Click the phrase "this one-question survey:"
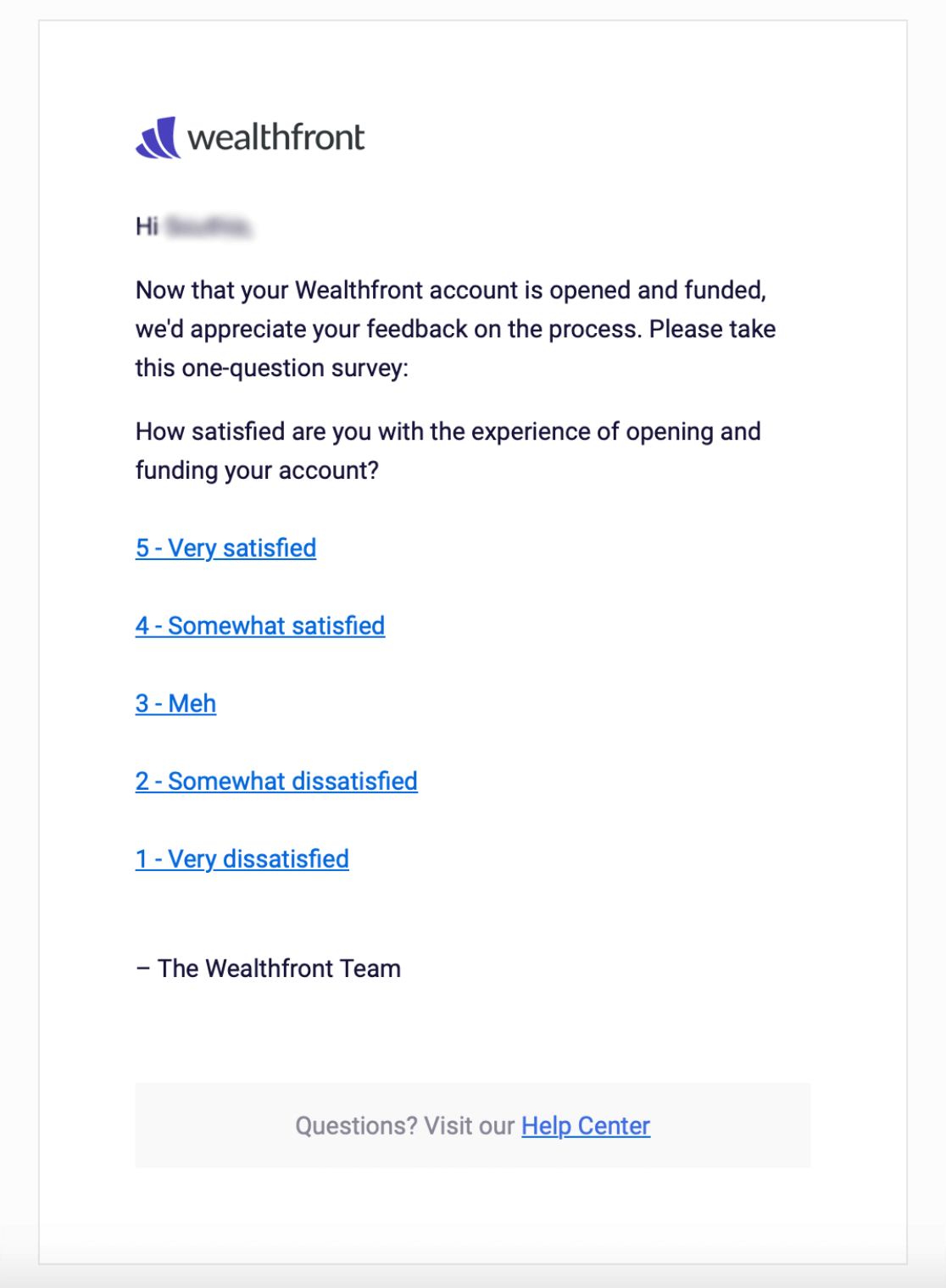Viewport: 946px width, 1288px height. 272,369
